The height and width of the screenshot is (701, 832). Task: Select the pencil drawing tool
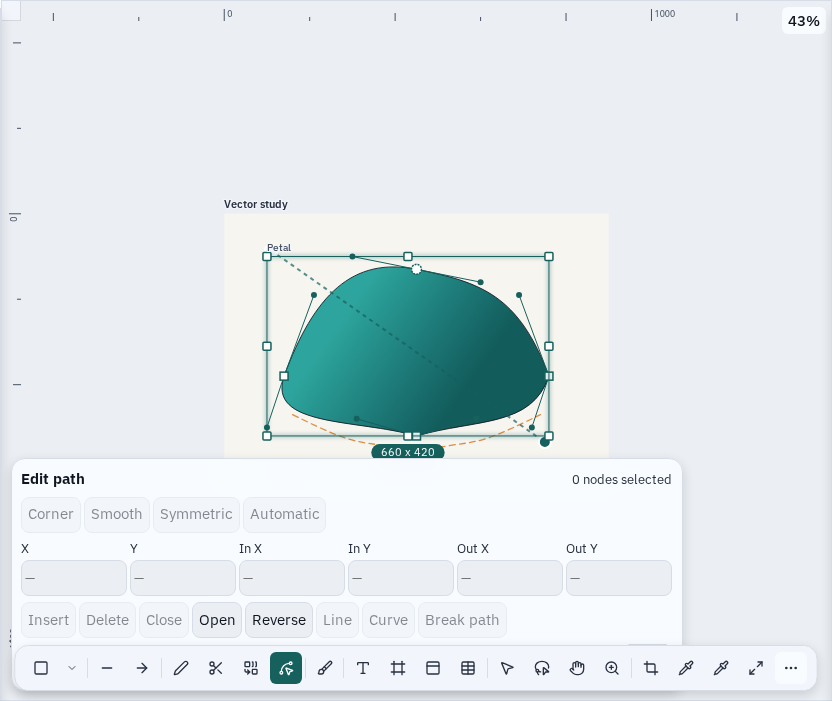[x=181, y=668]
